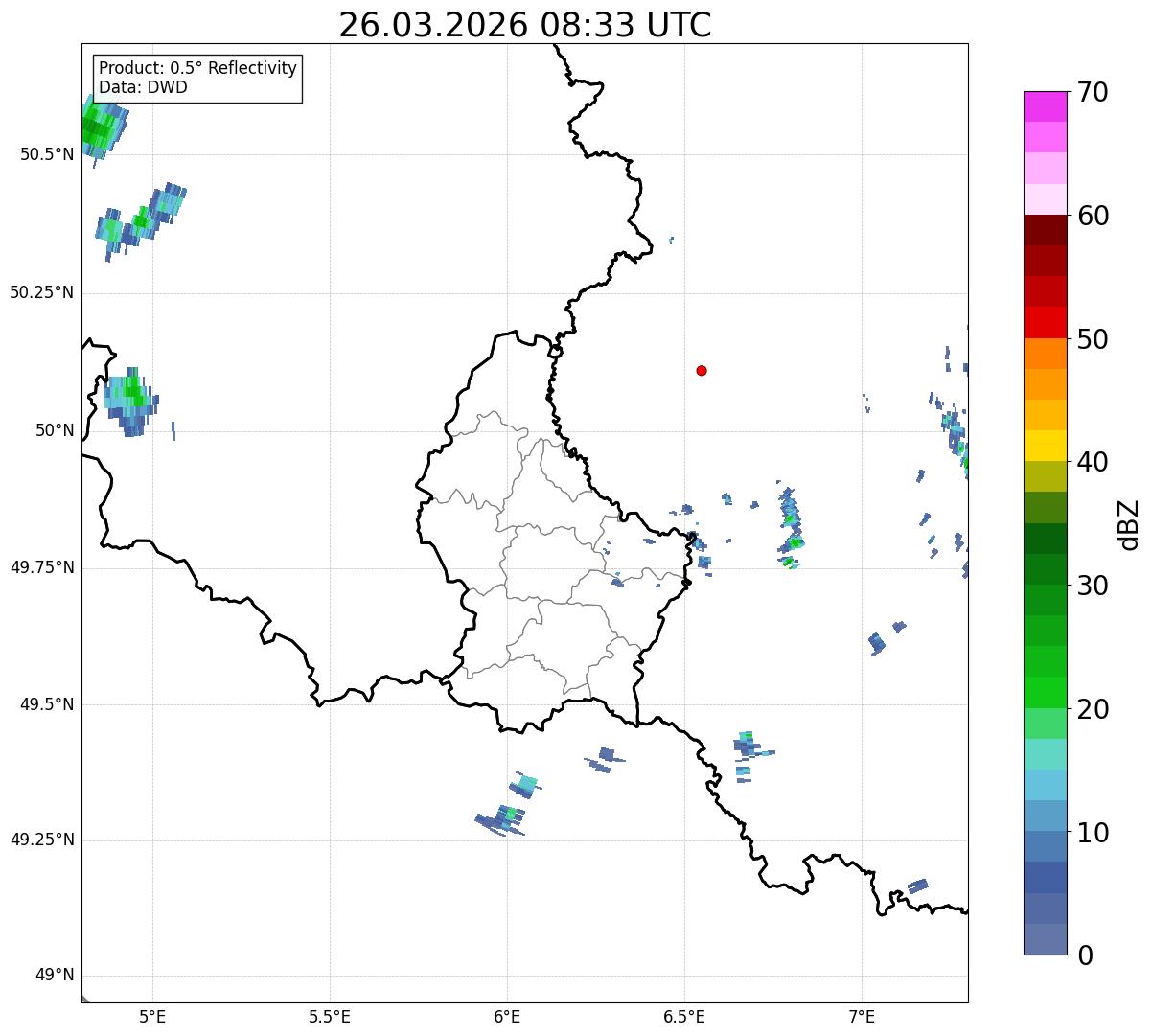Click the 5°E longitude label
Image resolution: width=1152 pixels, height=1036 pixels.
click(152, 1016)
